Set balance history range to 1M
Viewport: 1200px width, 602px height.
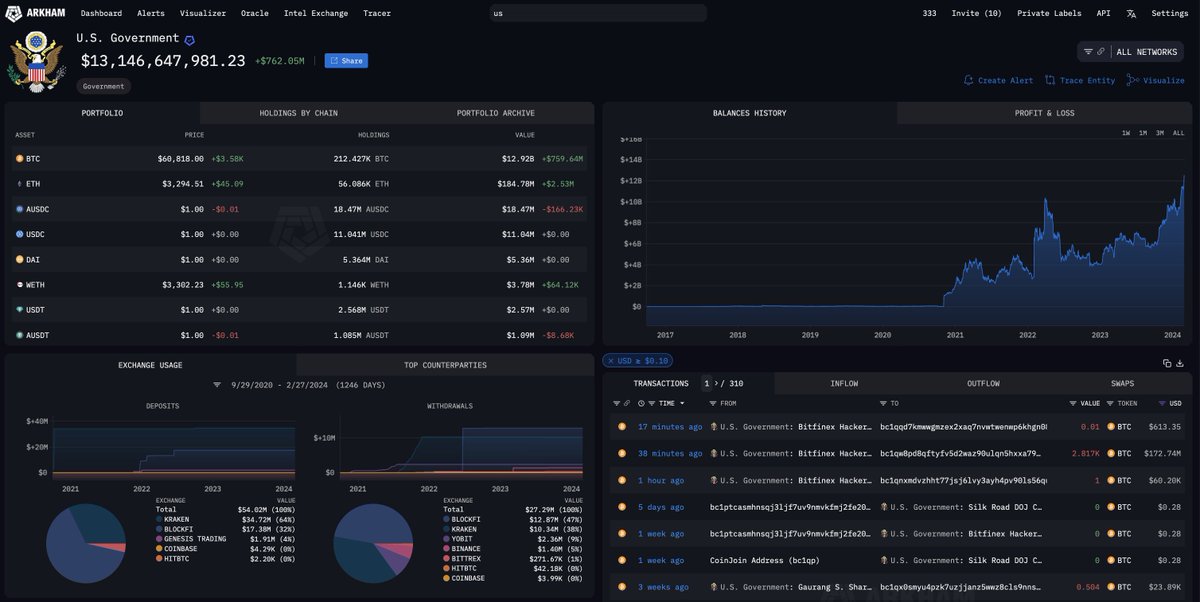coord(1142,133)
